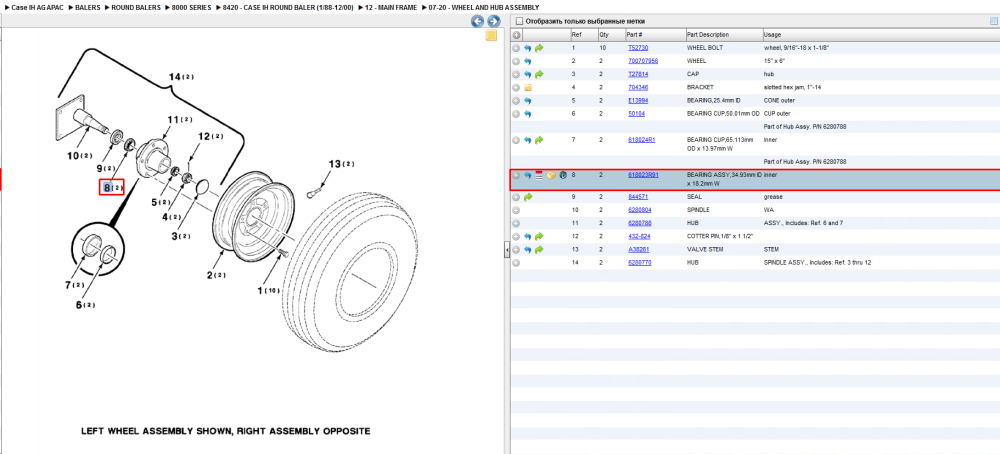The height and width of the screenshot is (454, 1000).
Task: Click the green arrow in SEAL row
Action: (528, 197)
